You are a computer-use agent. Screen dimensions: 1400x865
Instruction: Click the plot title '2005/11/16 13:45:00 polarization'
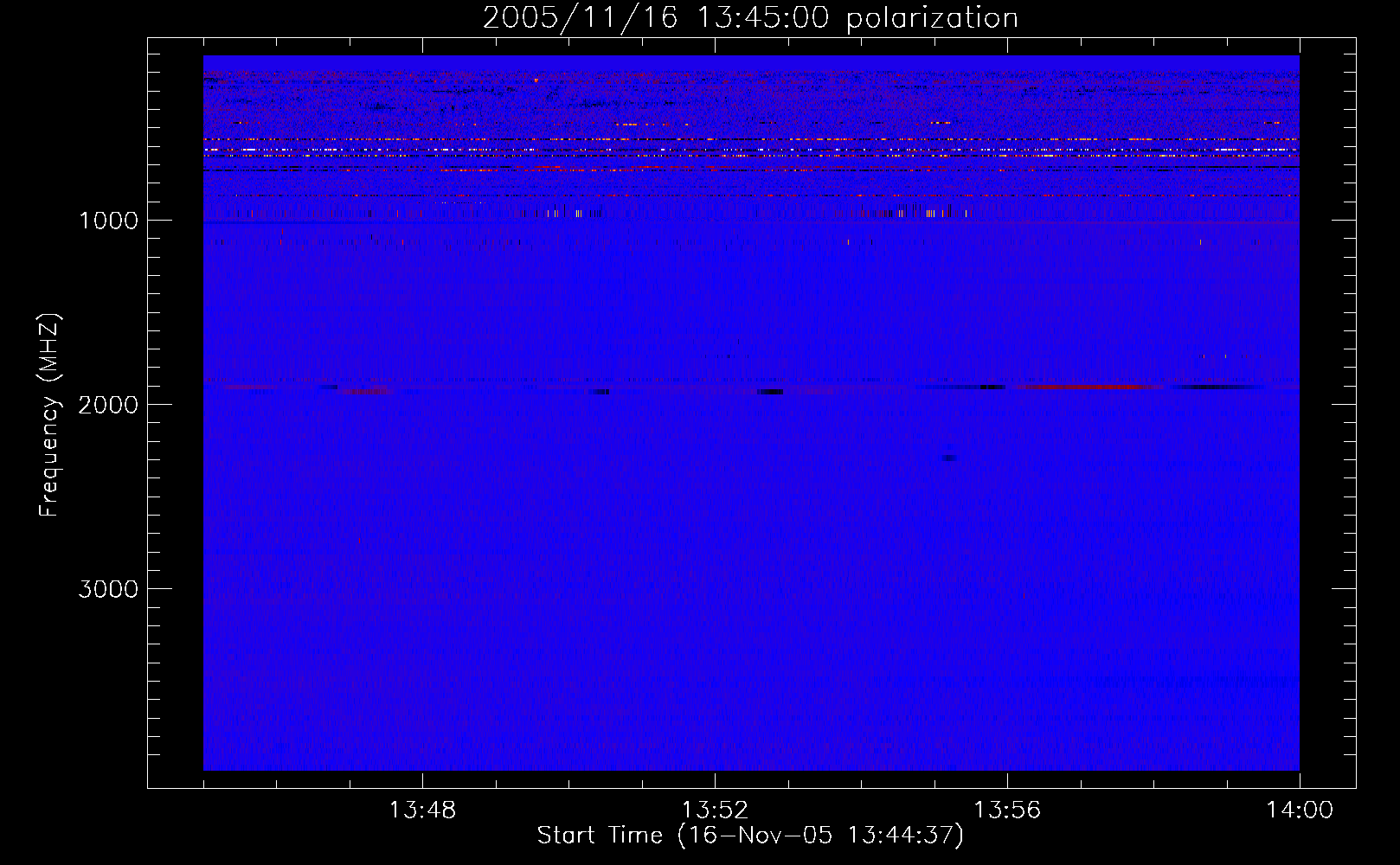(x=750, y=17)
